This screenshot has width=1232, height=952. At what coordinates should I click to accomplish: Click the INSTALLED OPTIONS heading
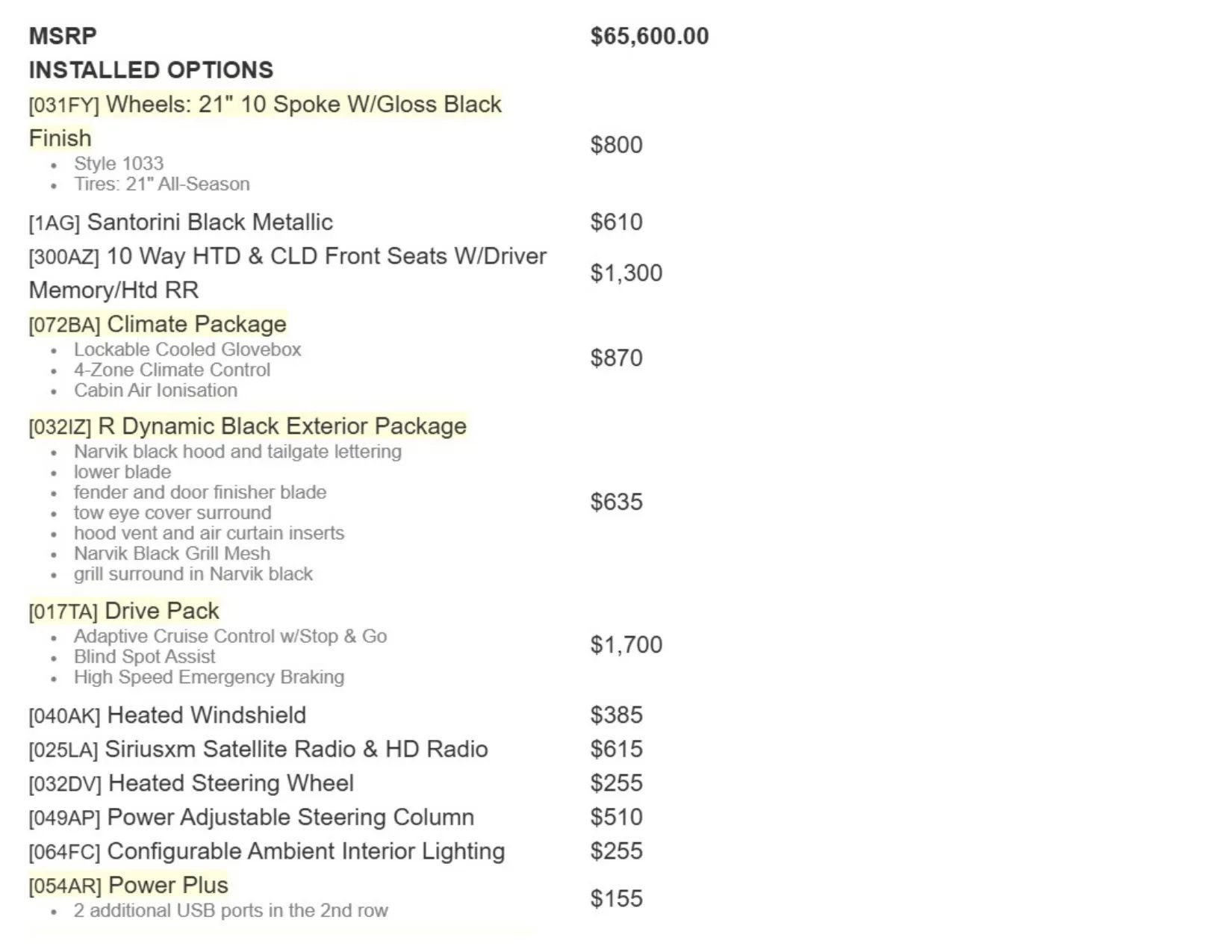151,70
